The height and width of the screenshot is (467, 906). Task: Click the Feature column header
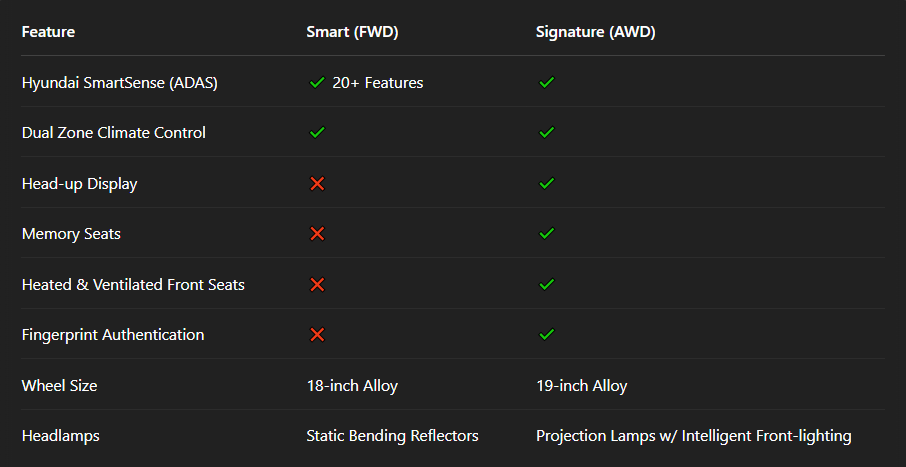[48, 32]
